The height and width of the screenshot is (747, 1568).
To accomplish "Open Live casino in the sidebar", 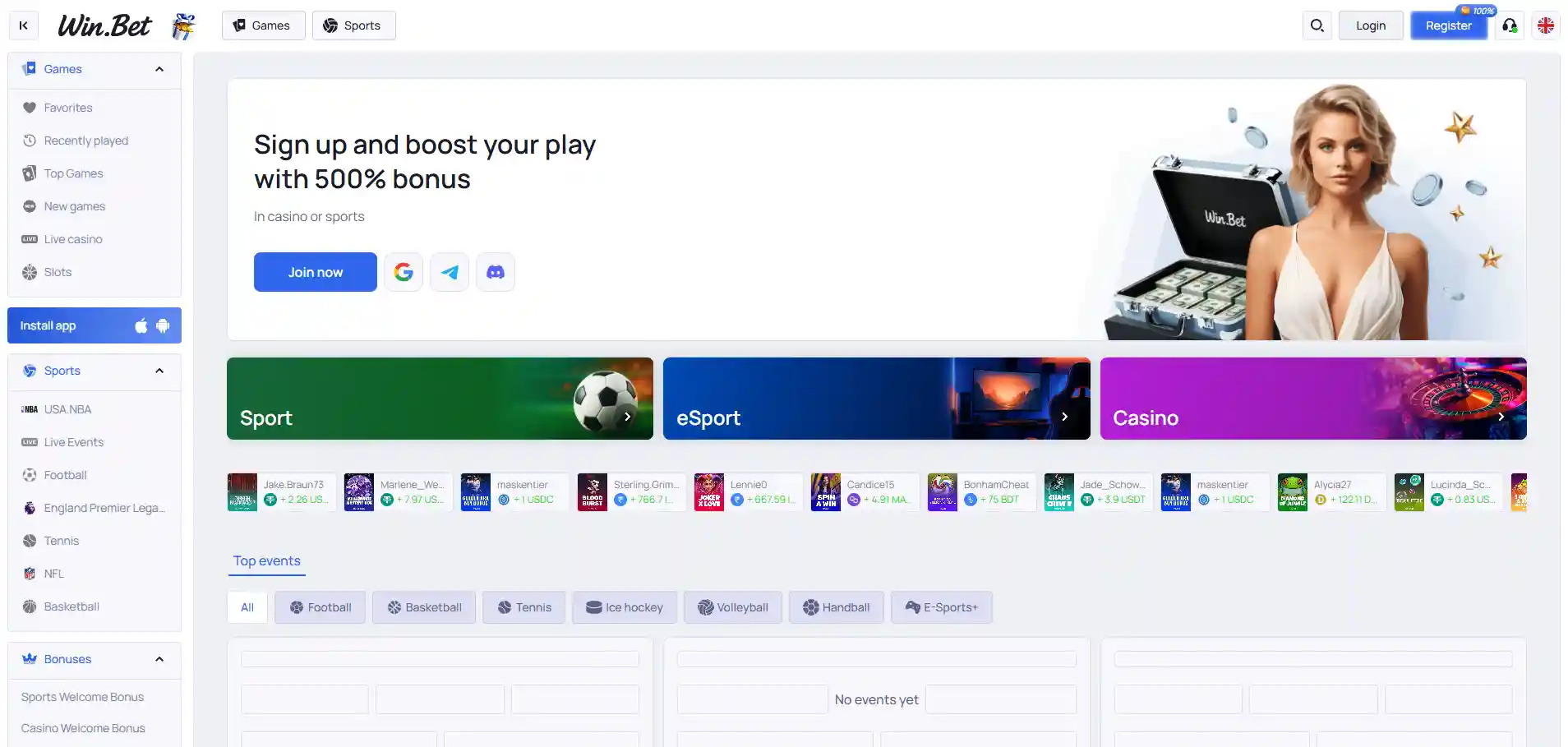I will (95, 239).
